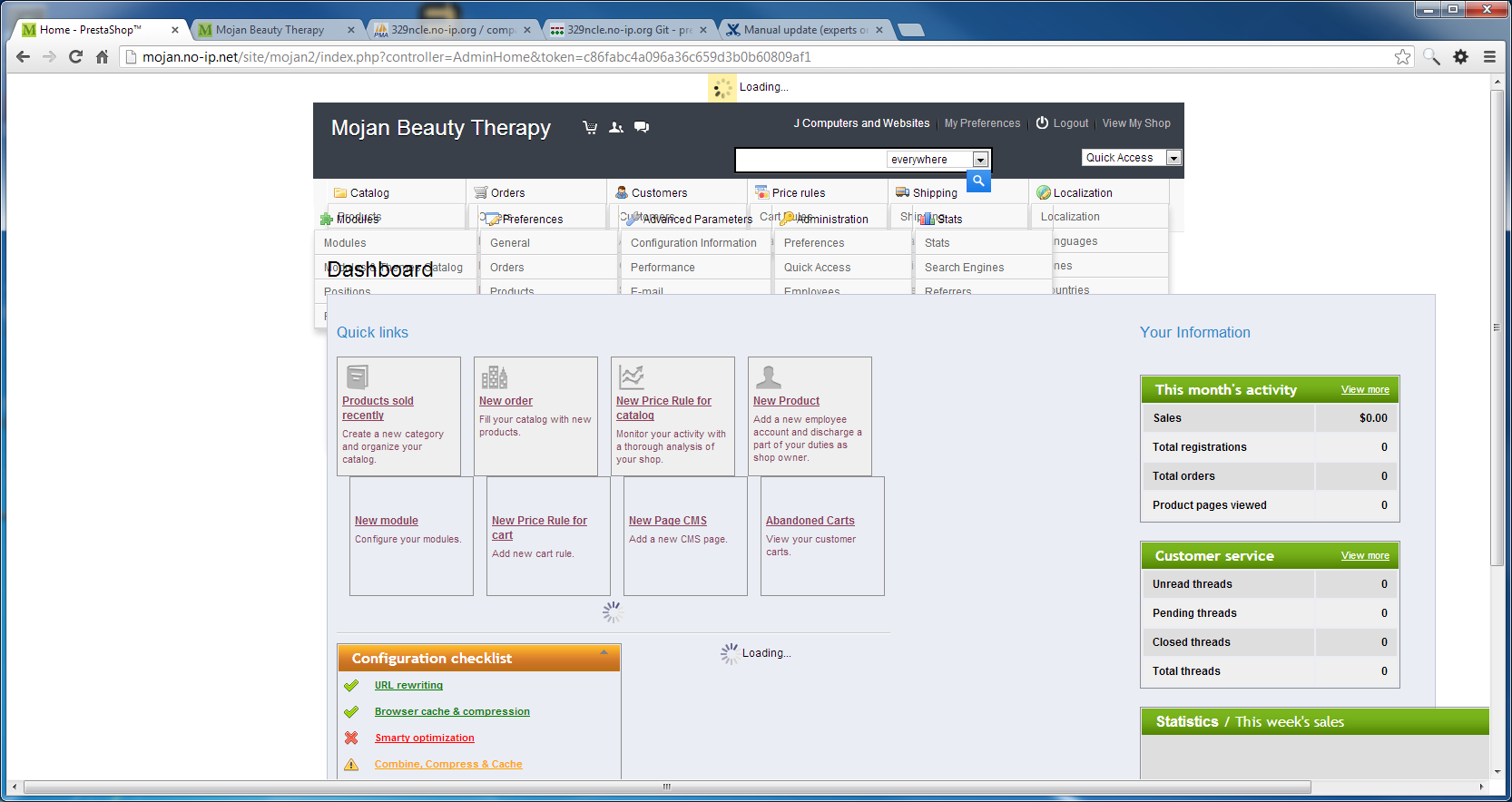Open the browser hamburger menu
The height and width of the screenshot is (802, 1512).
1489,56
